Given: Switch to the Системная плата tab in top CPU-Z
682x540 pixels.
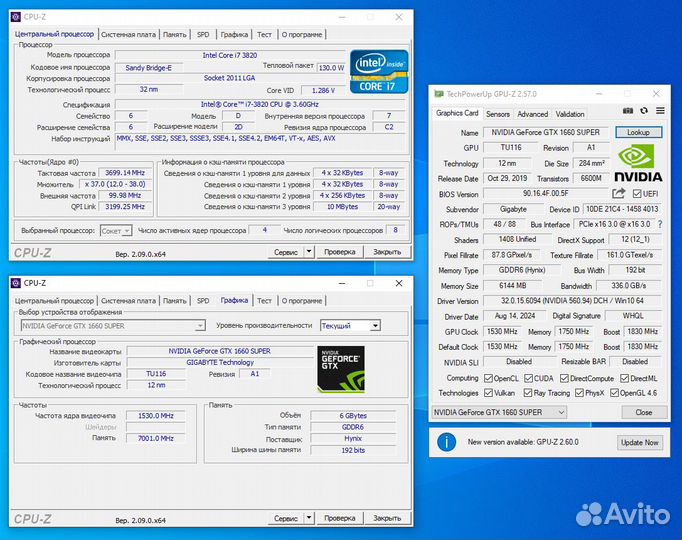Looking at the screenshot, I should point(128,34).
